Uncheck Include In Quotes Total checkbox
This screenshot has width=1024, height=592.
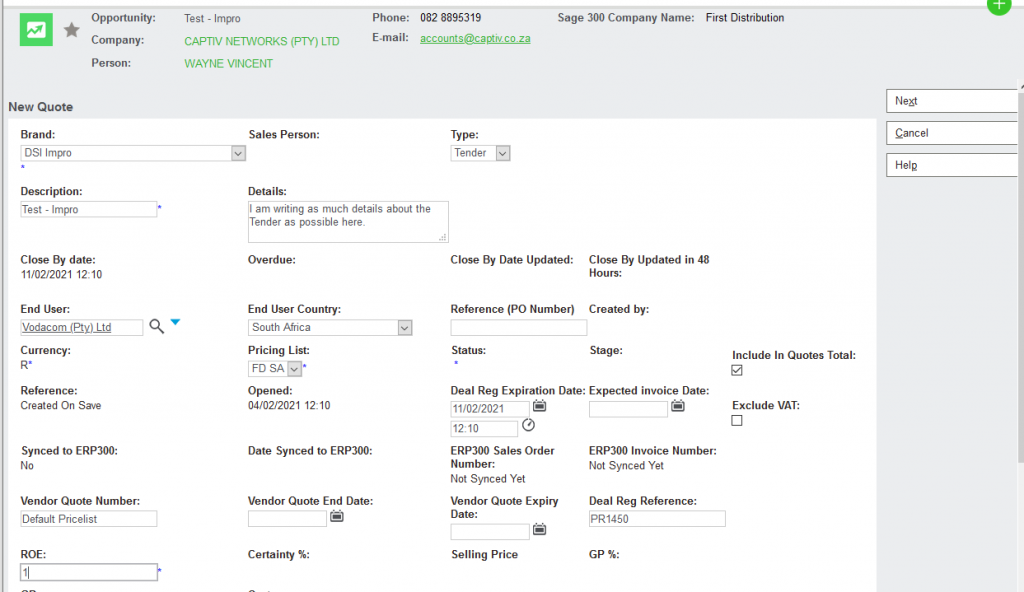737,370
